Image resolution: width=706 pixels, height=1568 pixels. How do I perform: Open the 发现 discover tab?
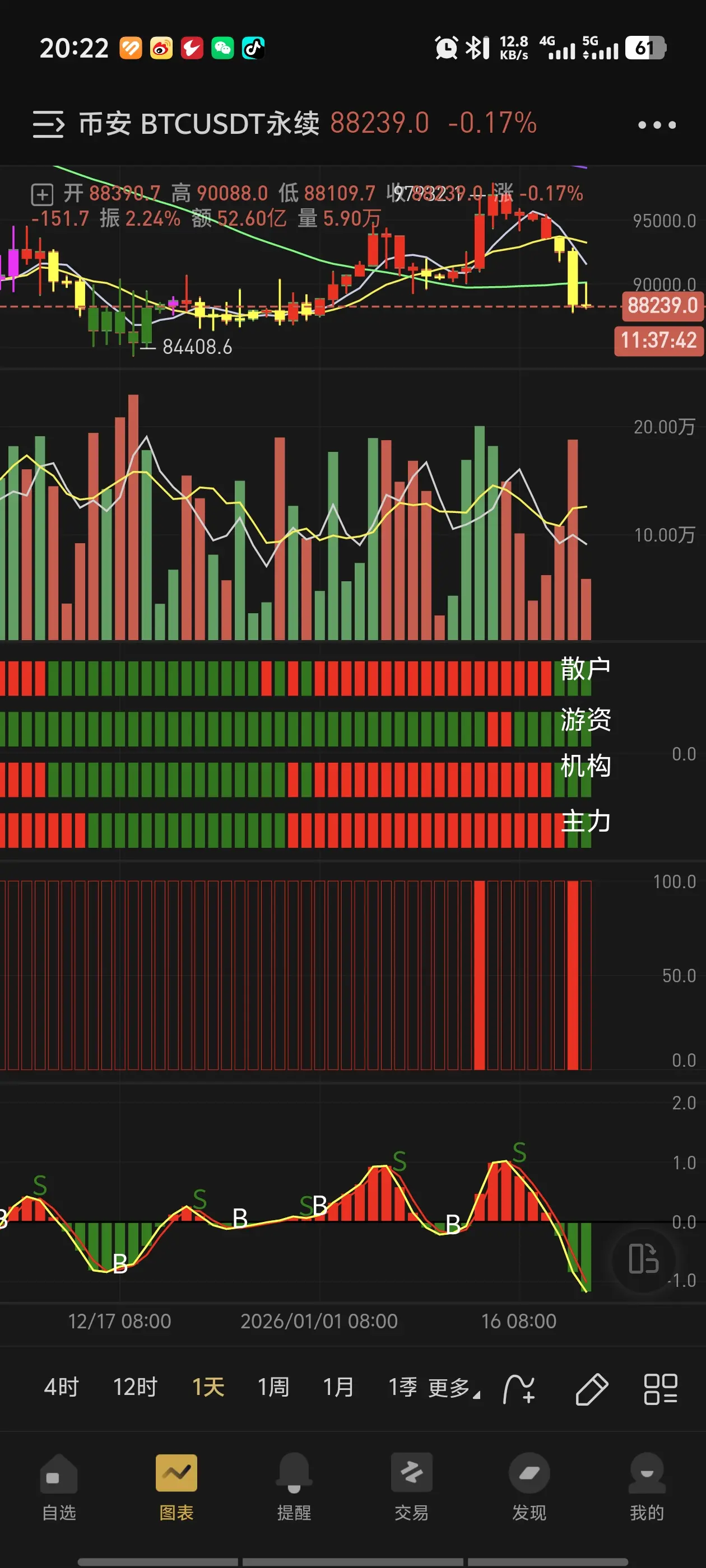pyautogui.click(x=529, y=1486)
